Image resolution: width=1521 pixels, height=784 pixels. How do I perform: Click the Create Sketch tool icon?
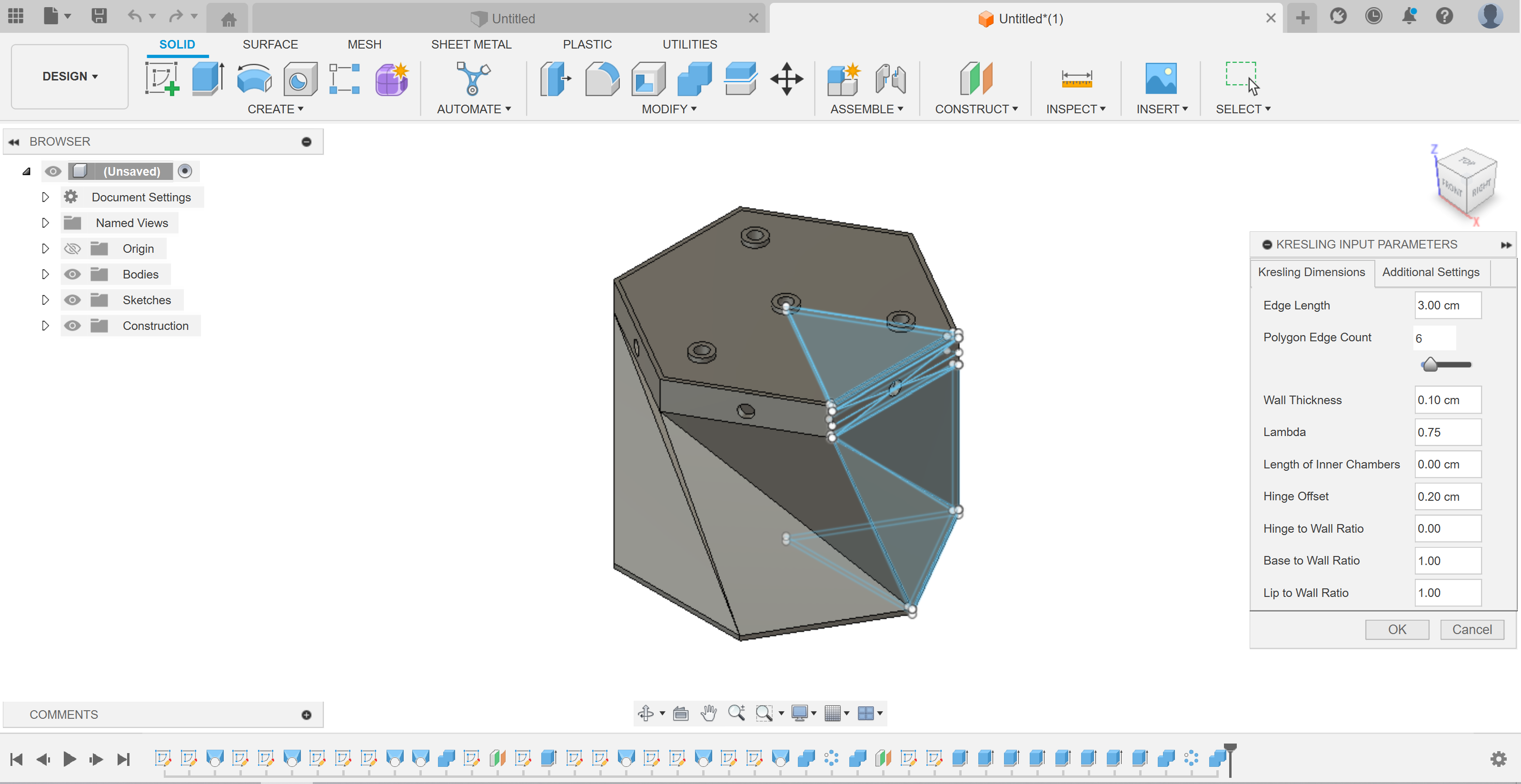tap(161, 79)
